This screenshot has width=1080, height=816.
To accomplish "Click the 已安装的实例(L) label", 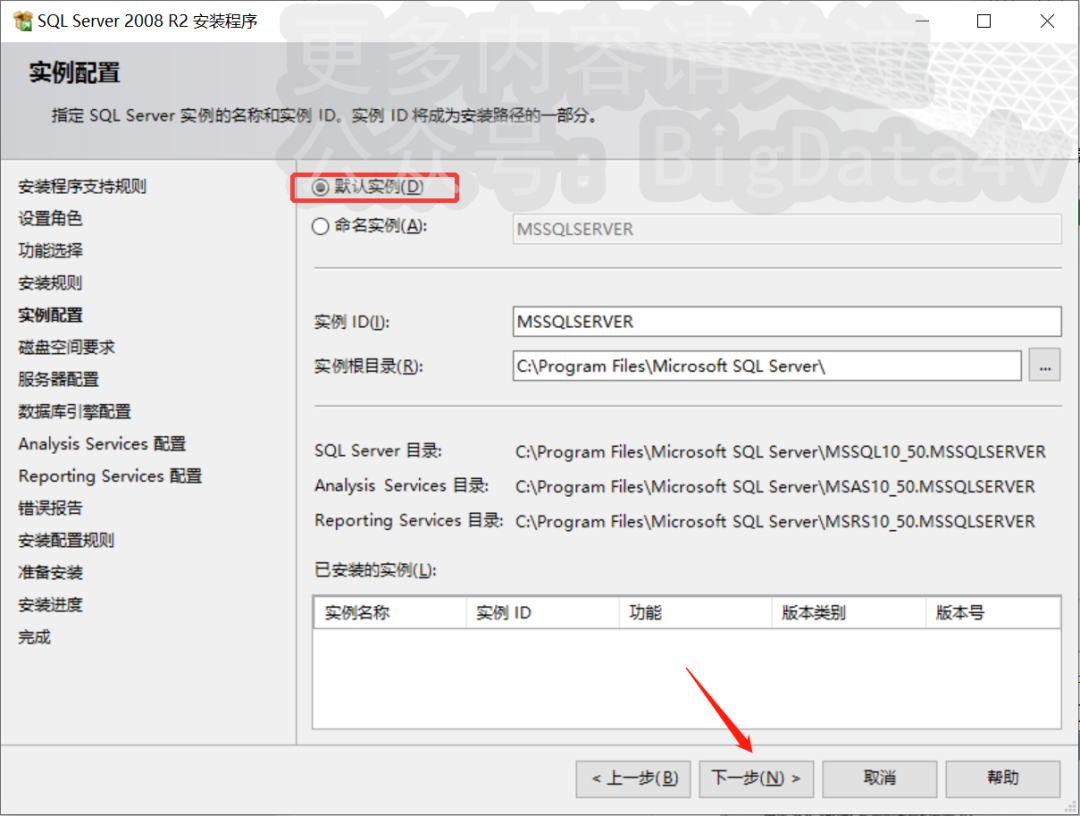I will click(375, 570).
